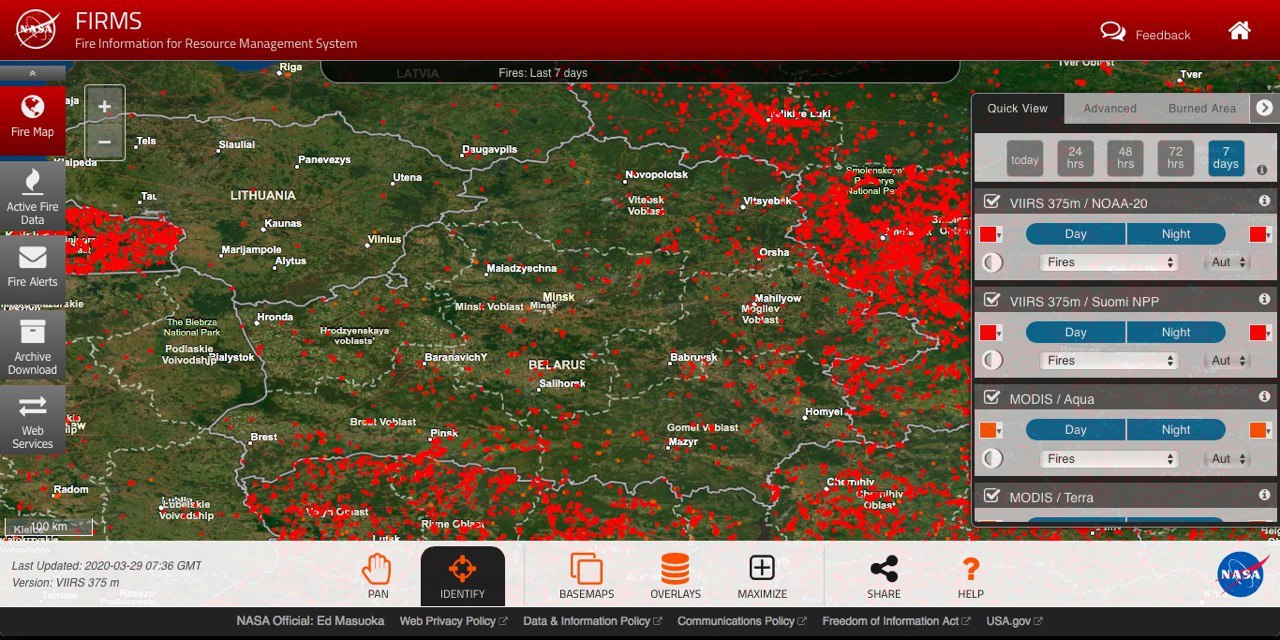This screenshot has height=640, width=1280.
Task: Open the Web Services section
Action: [x=33, y=420]
